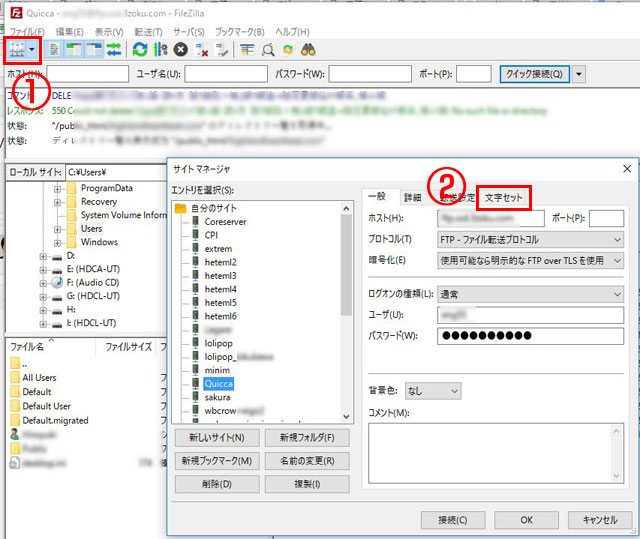Open the ファイル(F) menu

coord(27,31)
